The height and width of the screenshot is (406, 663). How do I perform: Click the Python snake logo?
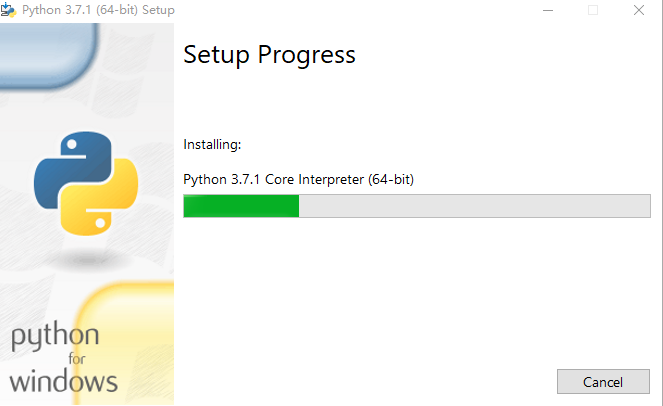coord(86,184)
